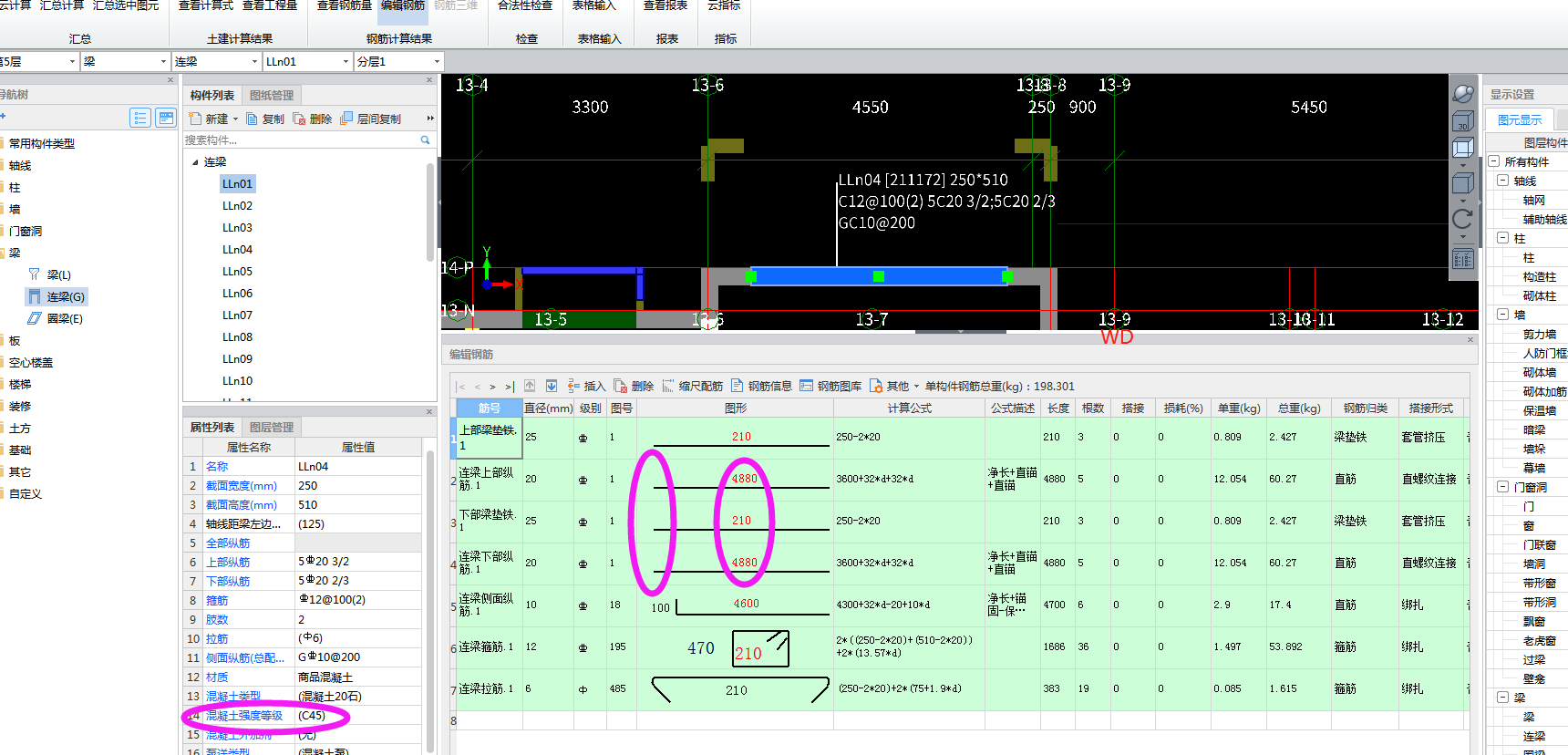Click 云指标 ribbon button

click(724, 6)
